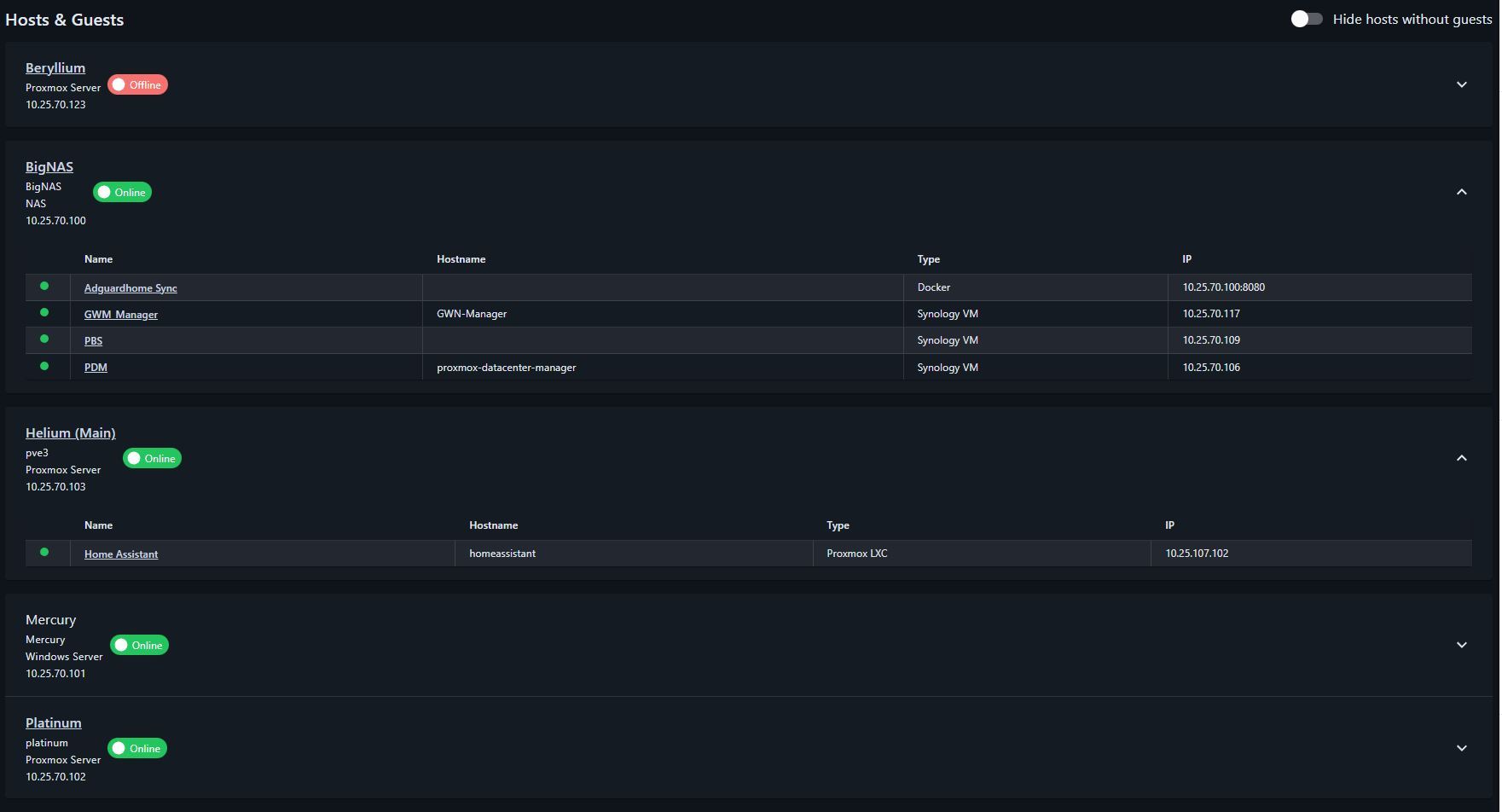1502x812 pixels.
Task: Open the Beryllium host link
Action: (x=55, y=67)
